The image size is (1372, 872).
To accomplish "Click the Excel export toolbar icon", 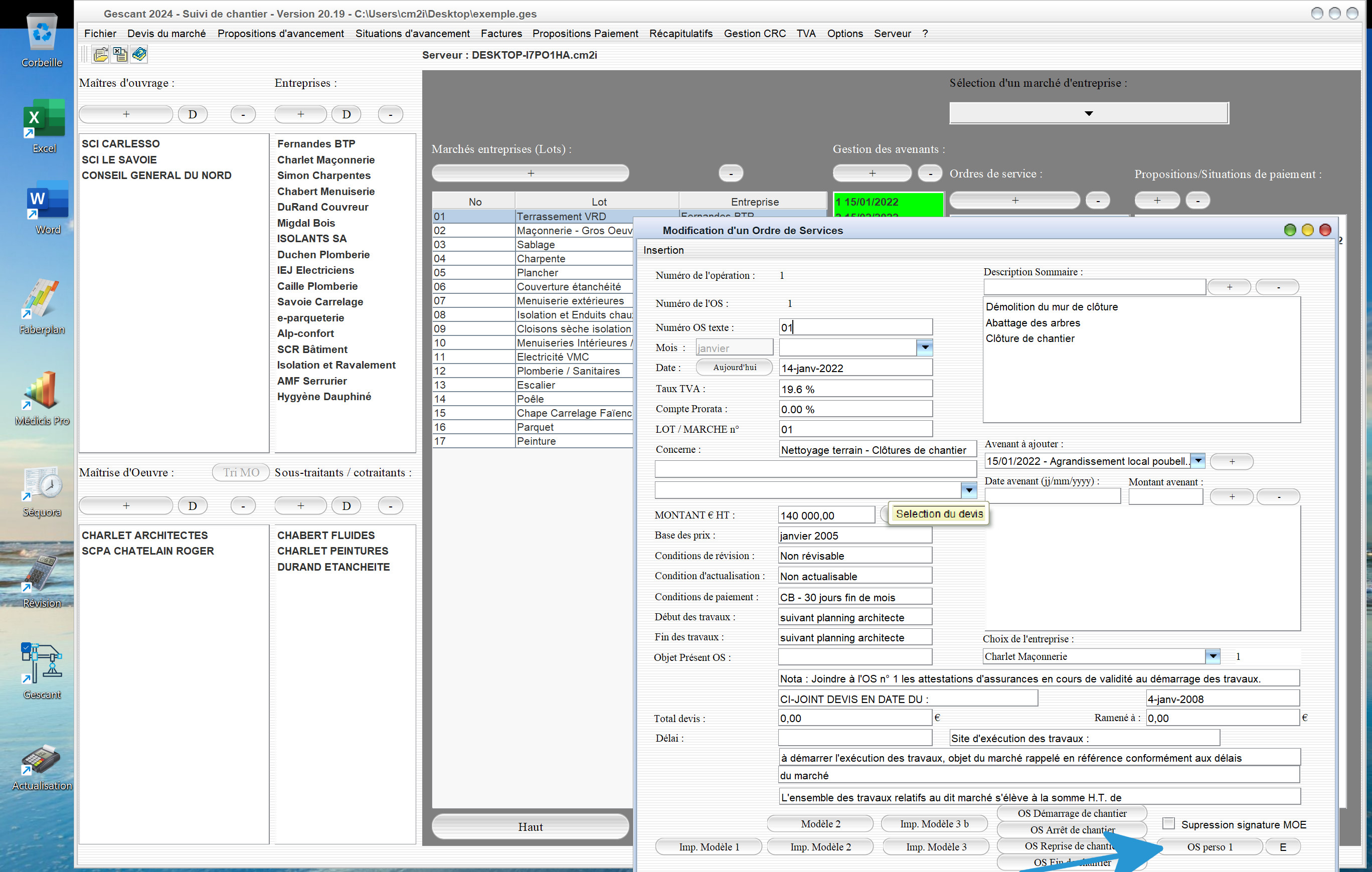I will point(120,55).
